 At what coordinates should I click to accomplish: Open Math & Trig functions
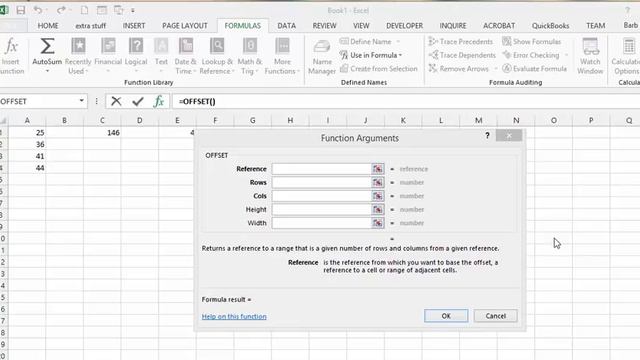pos(250,56)
